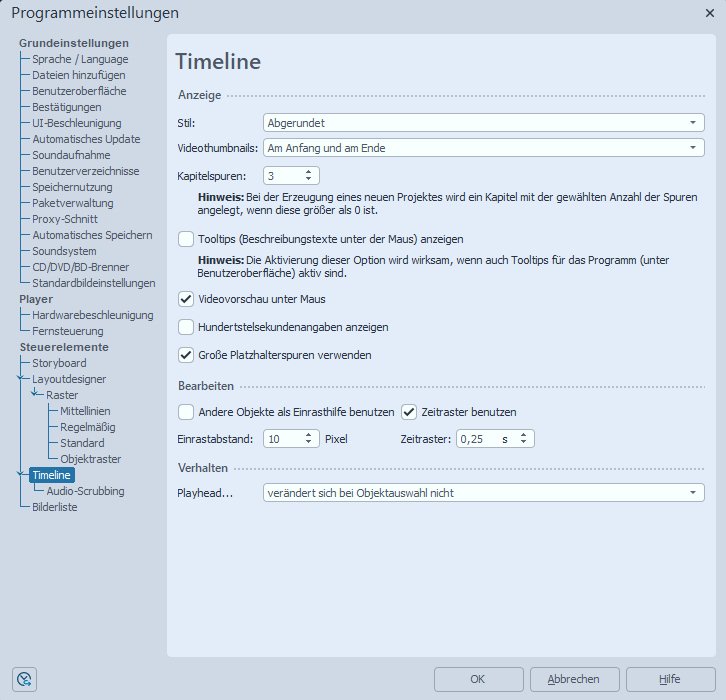Screen dimensions: 726x700
Task: Uncheck Videovorschau unter Maus
Action: pos(186,298)
